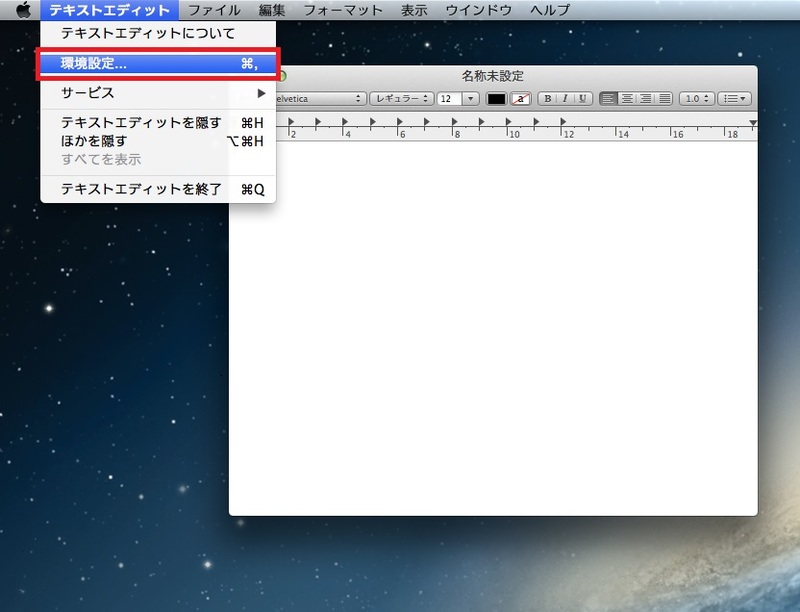Image resolution: width=800 pixels, height=612 pixels.
Task: Open the text background color swatch
Action: click(x=520, y=98)
